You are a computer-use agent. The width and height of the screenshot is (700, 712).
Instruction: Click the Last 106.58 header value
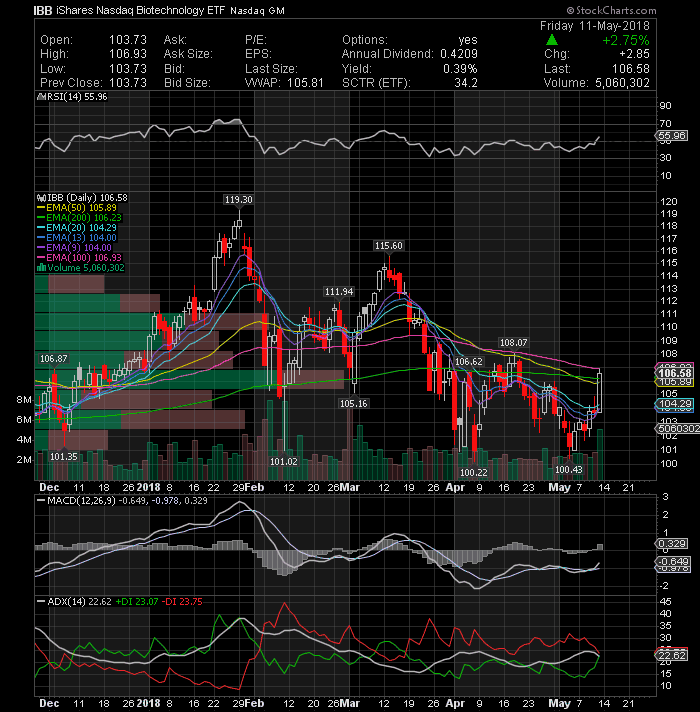click(x=631, y=69)
